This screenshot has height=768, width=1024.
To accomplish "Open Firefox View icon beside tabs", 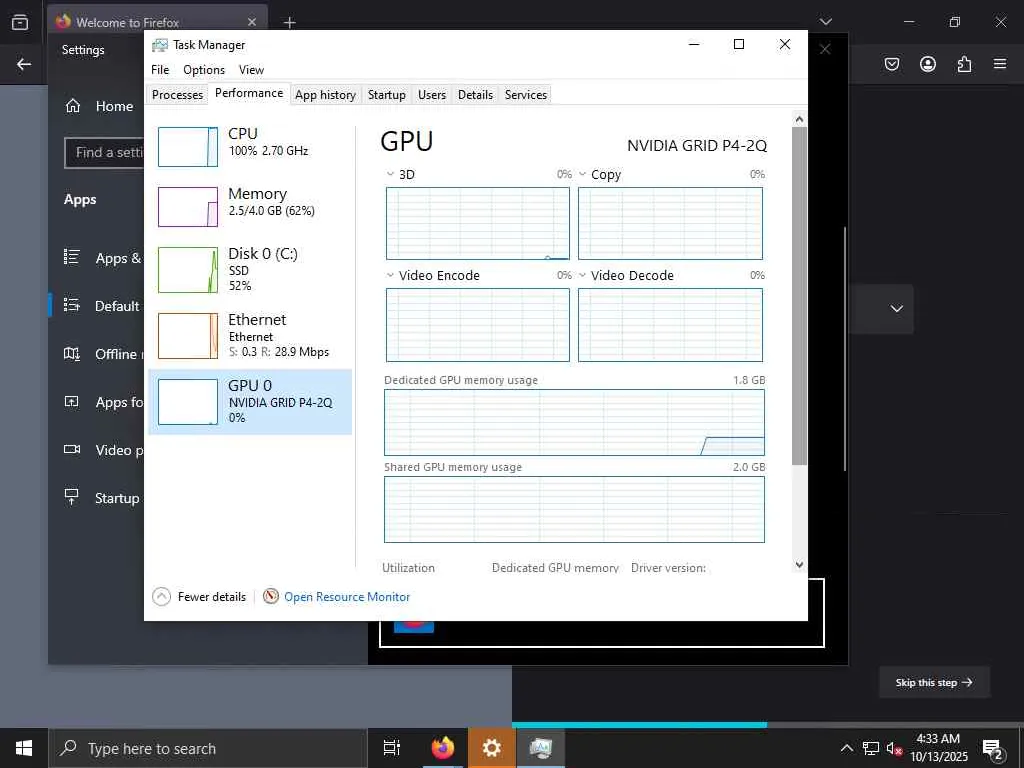I will 20,22.
